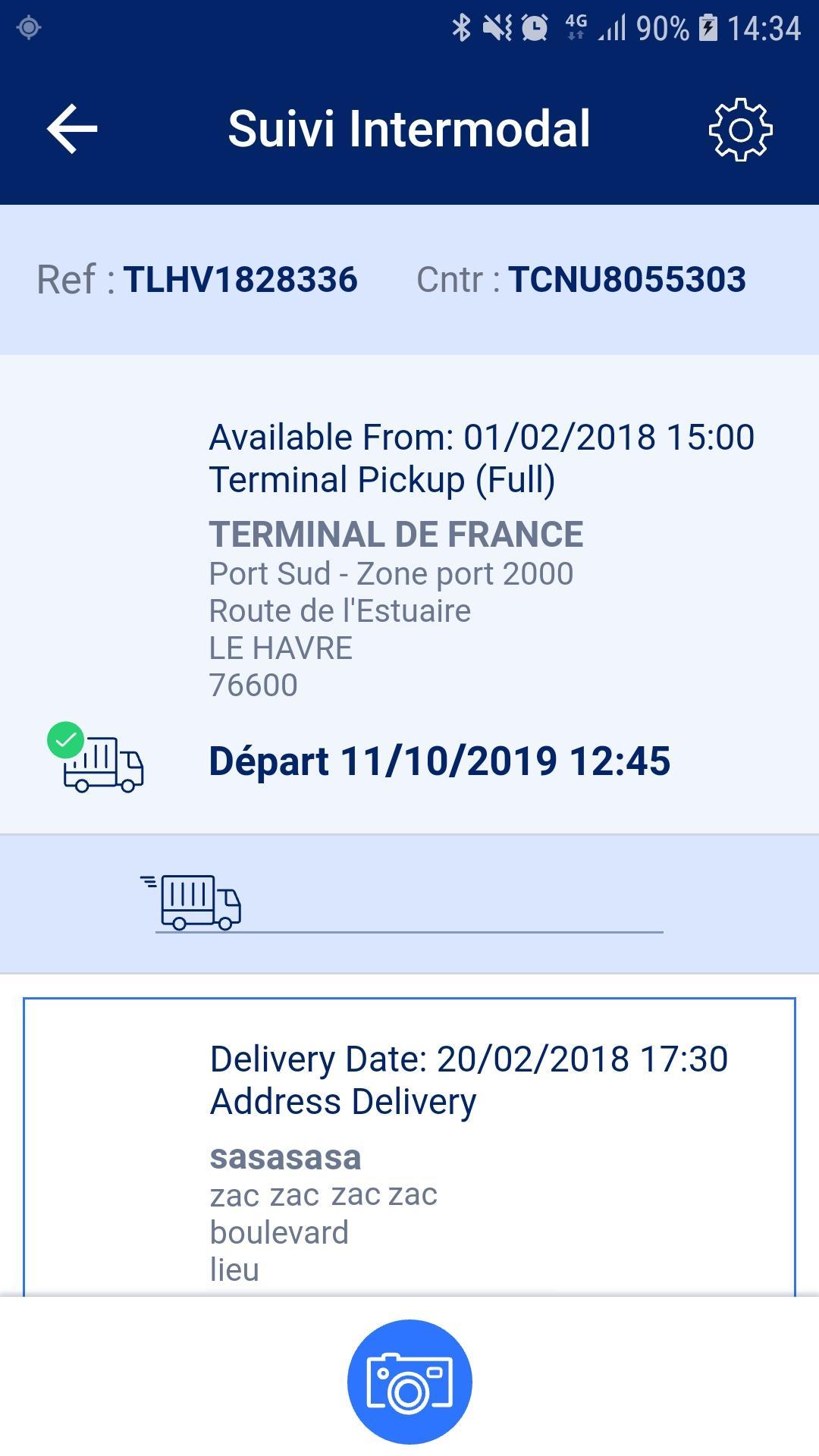The width and height of the screenshot is (819, 1456).
Task: Tap the Départ 11/10/2019 12:45 line
Action: [440, 761]
